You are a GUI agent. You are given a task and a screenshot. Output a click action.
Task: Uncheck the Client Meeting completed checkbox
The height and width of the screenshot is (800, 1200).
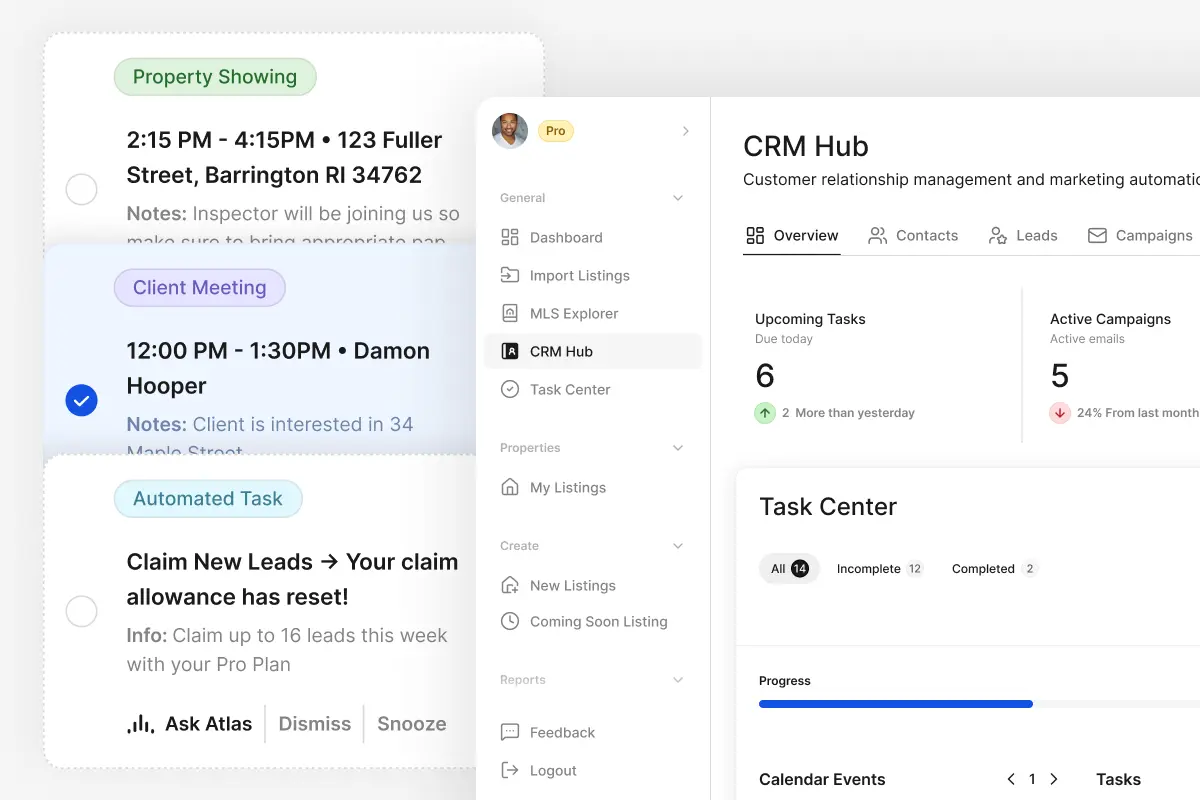tap(81, 400)
